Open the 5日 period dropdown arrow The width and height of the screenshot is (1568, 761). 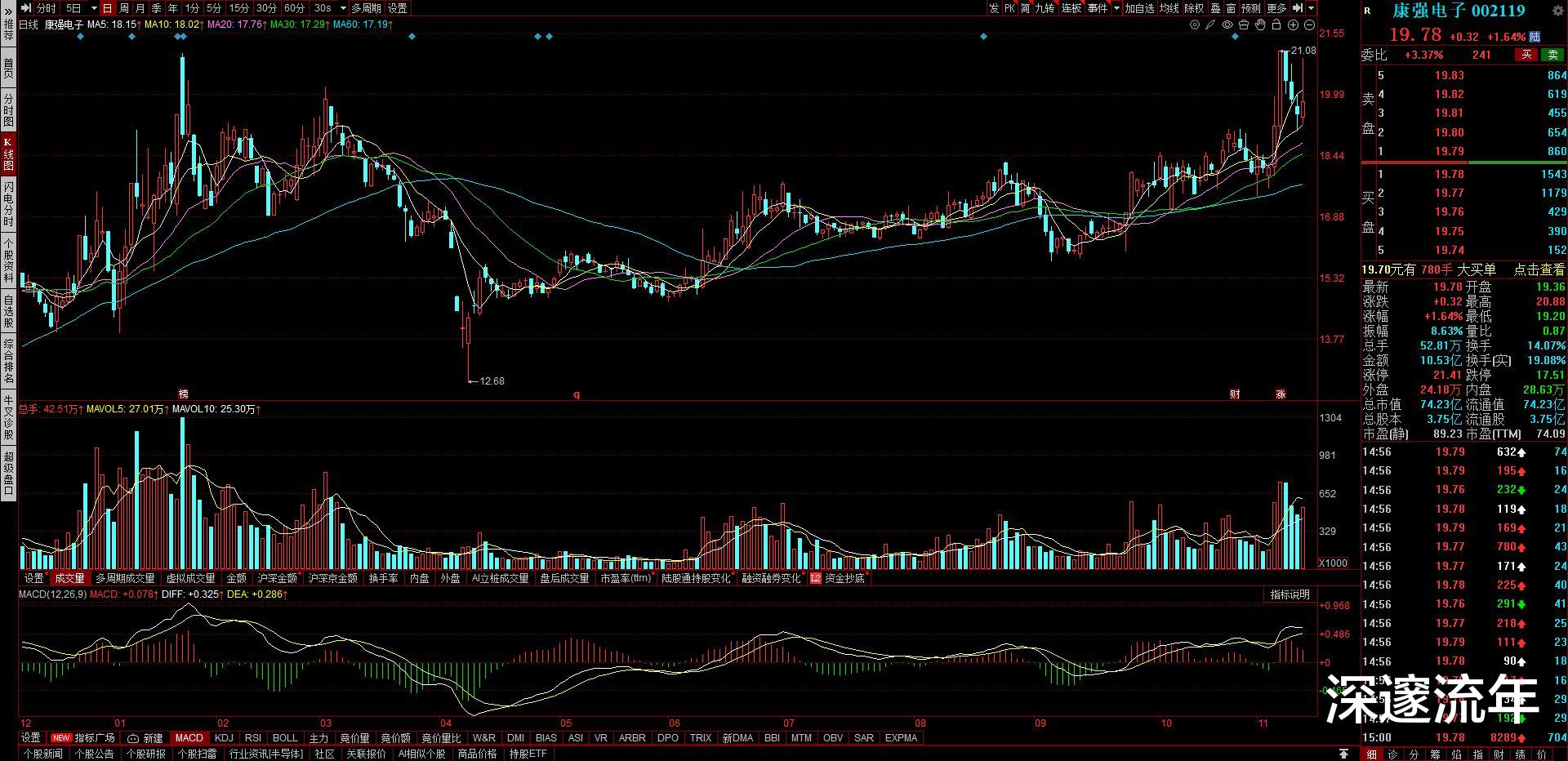click(x=94, y=8)
